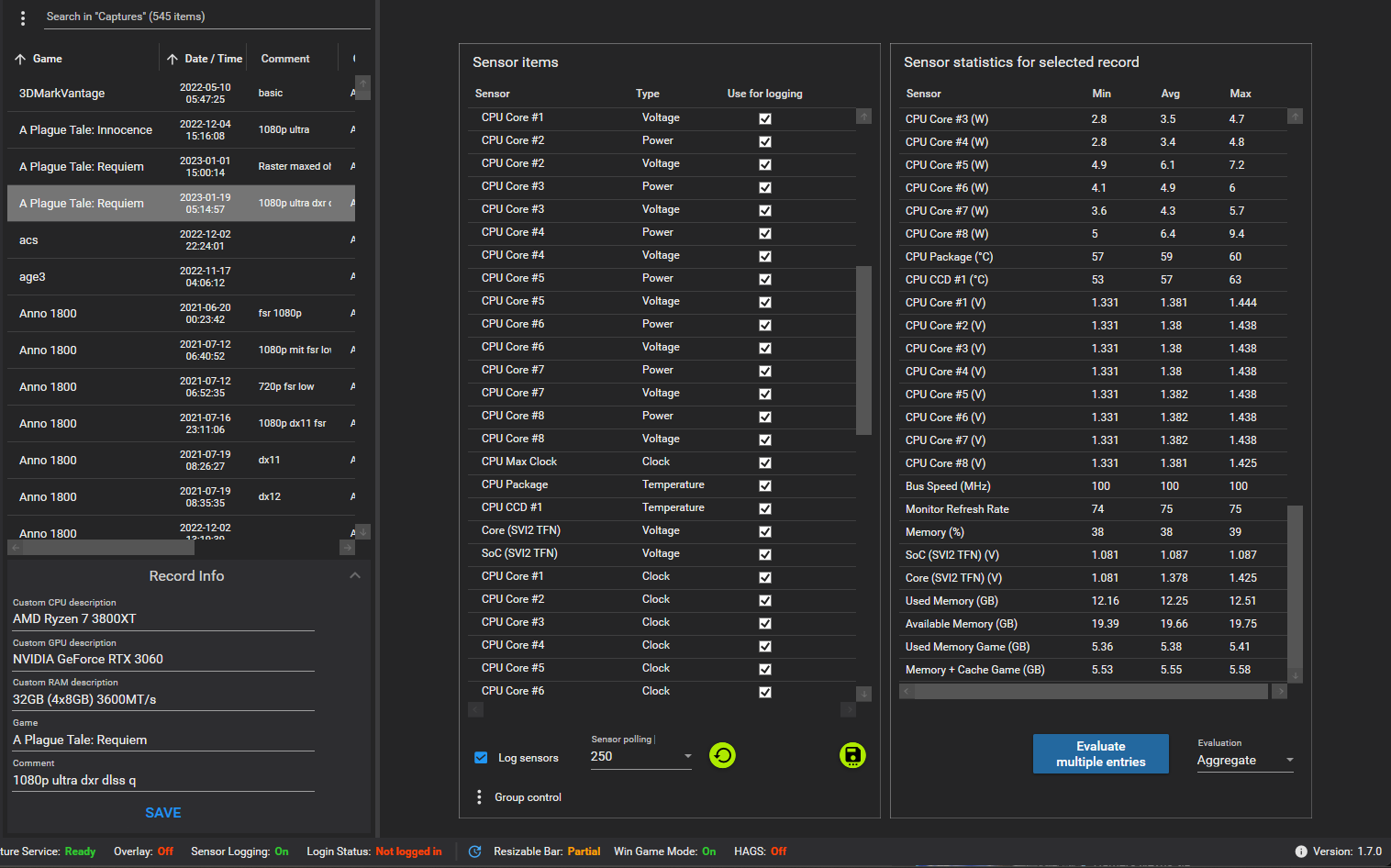The width and height of the screenshot is (1391, 868).
Task: Uncheck logging for Core (SVI2 TFN) Voltage
Action: (765, 531)
